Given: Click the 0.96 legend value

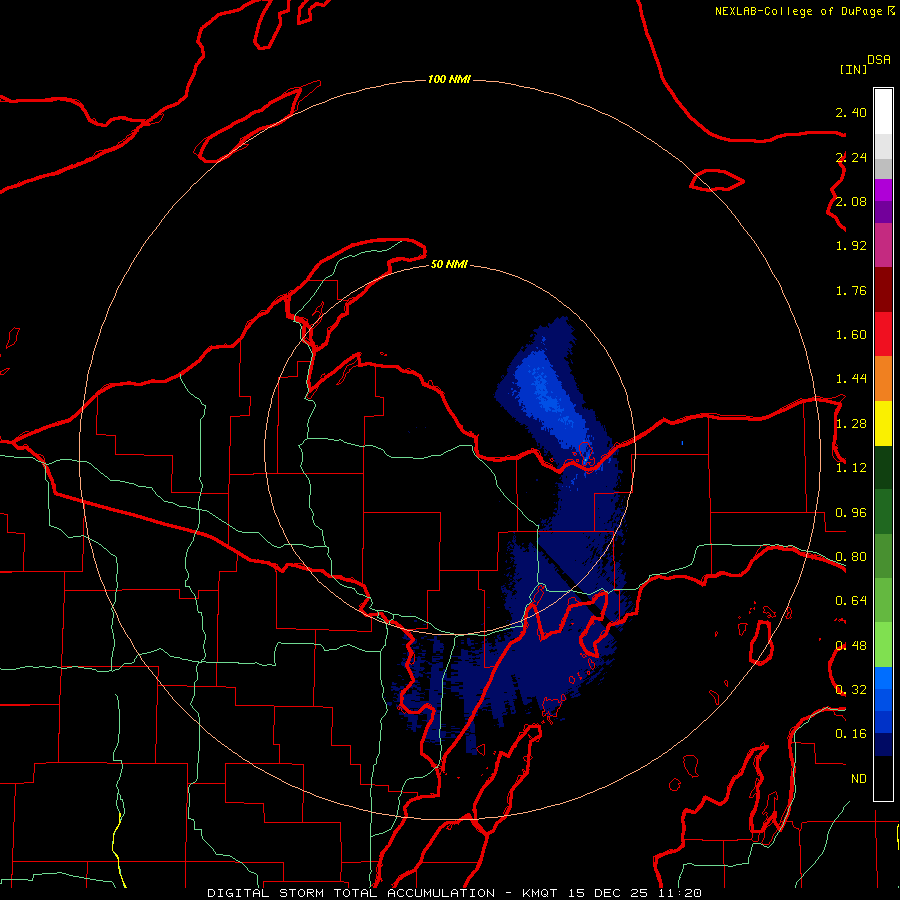Looking at the screenshot, I should [851, 513].
